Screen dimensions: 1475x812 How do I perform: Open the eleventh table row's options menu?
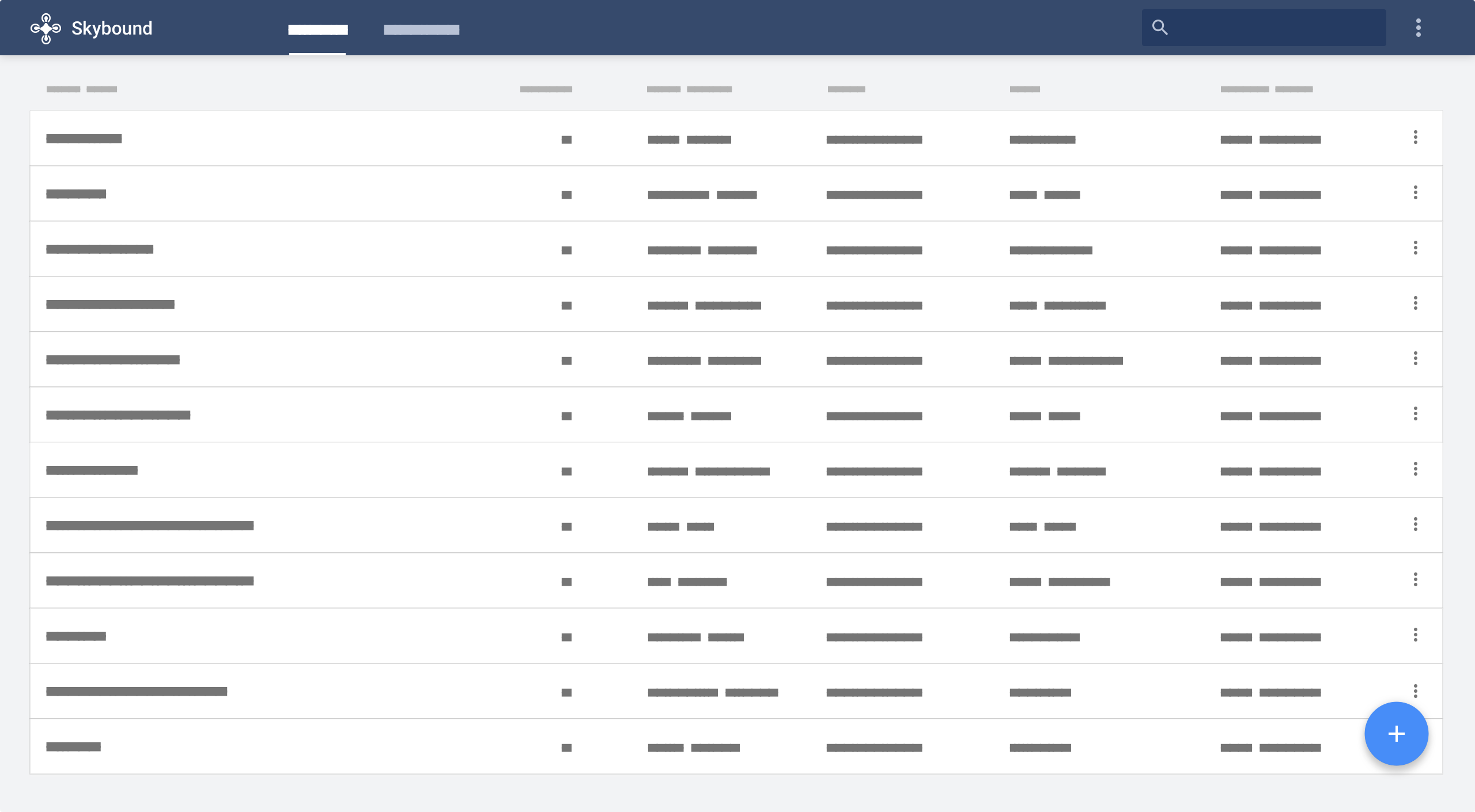(x=1416, y=690)
